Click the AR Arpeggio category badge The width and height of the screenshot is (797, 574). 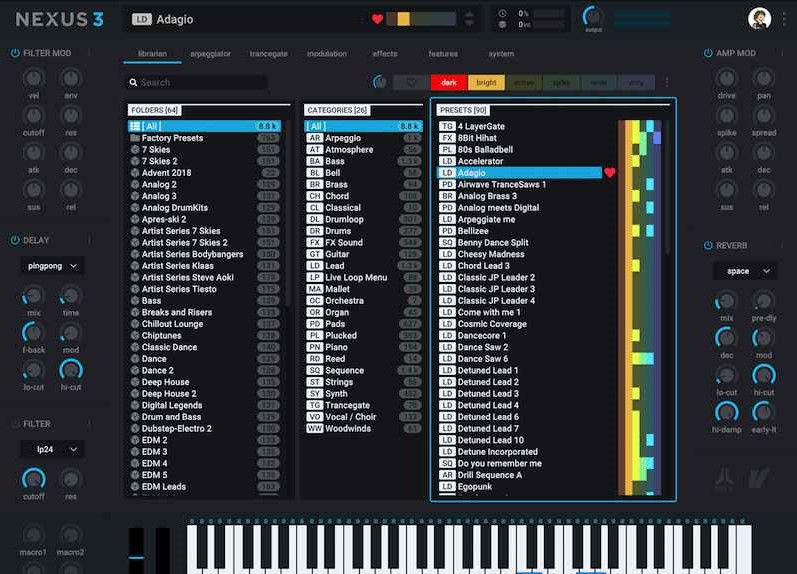coord(315,138)
